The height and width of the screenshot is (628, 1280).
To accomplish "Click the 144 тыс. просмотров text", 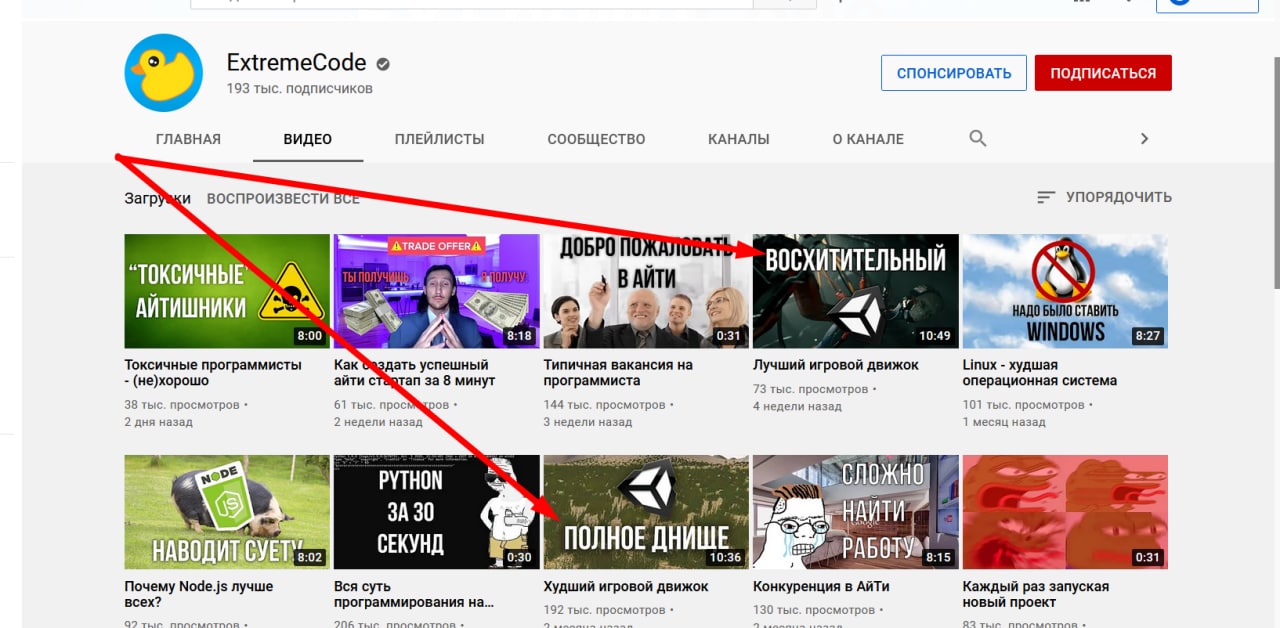I will [605, 405].
